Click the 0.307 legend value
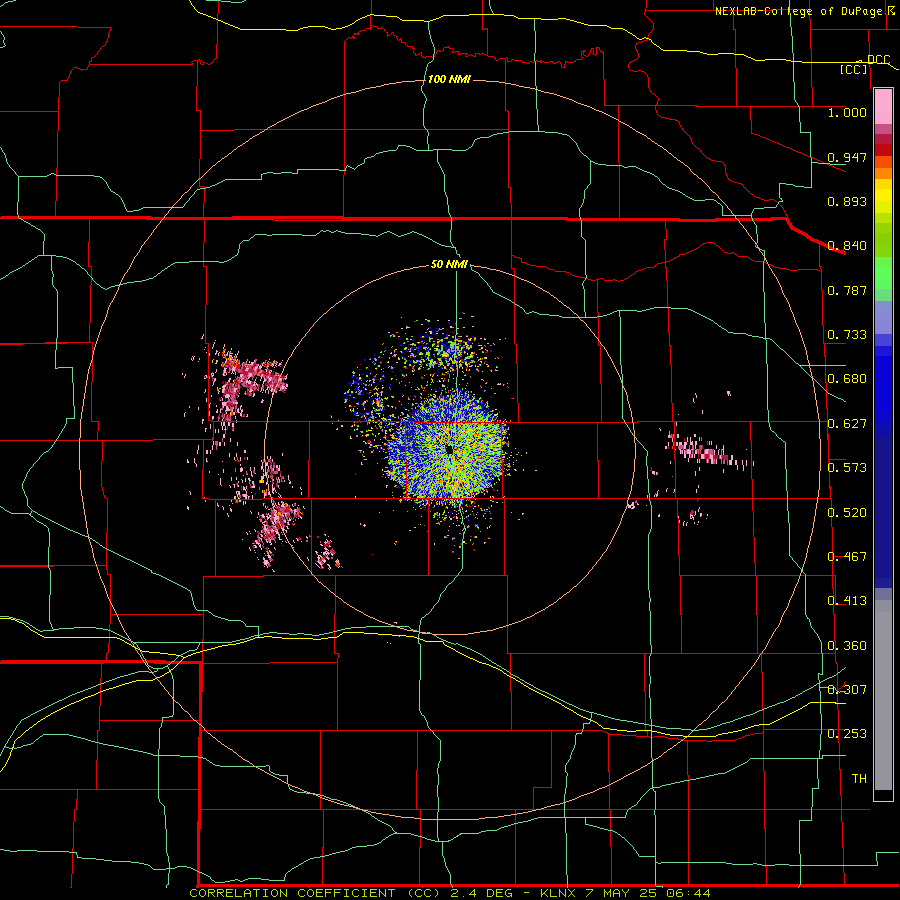The height and width of the screenshot is (900, 900). point(847,689)
